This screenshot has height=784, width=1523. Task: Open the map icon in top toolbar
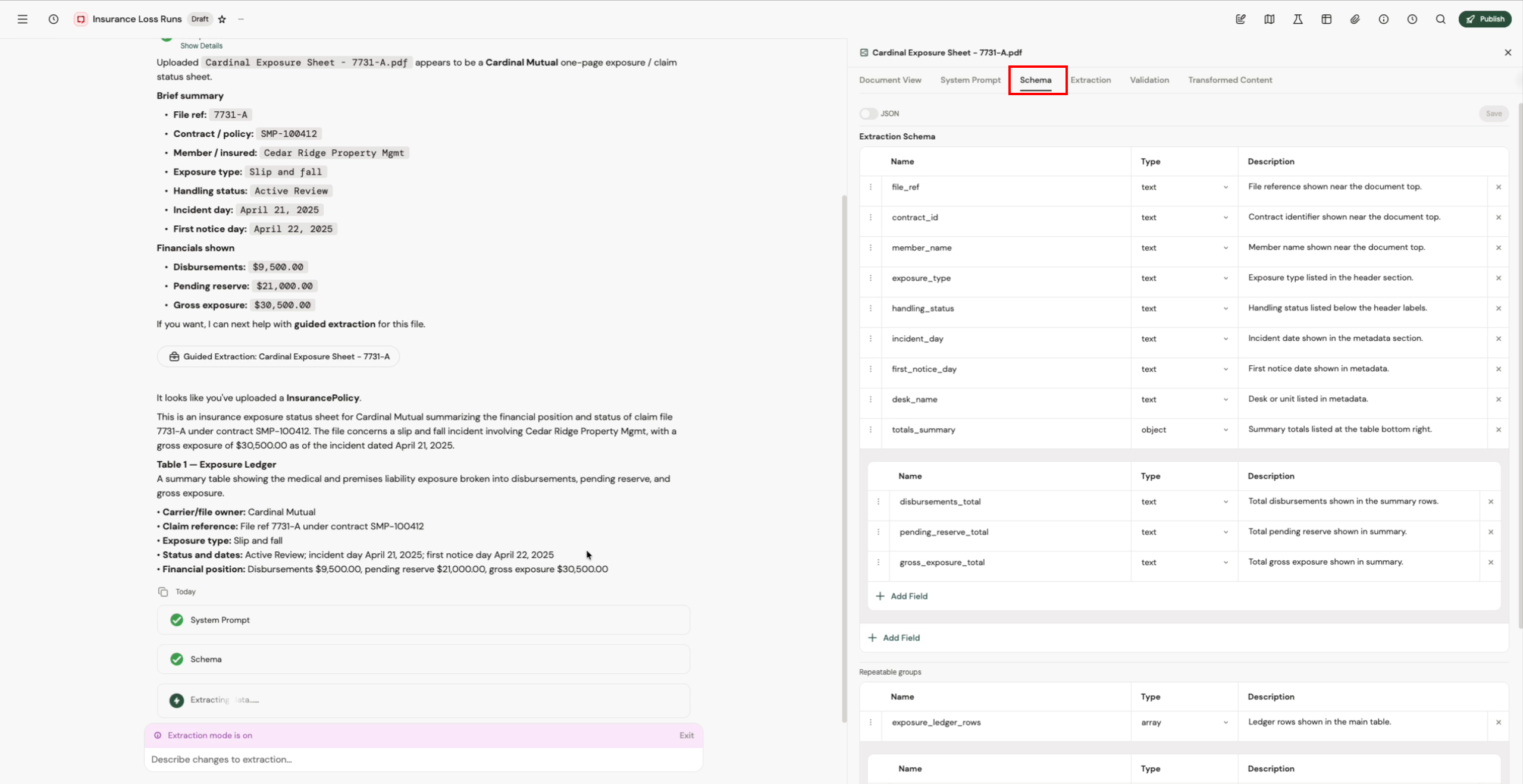pyautogui.click(x=1269, y=19)
